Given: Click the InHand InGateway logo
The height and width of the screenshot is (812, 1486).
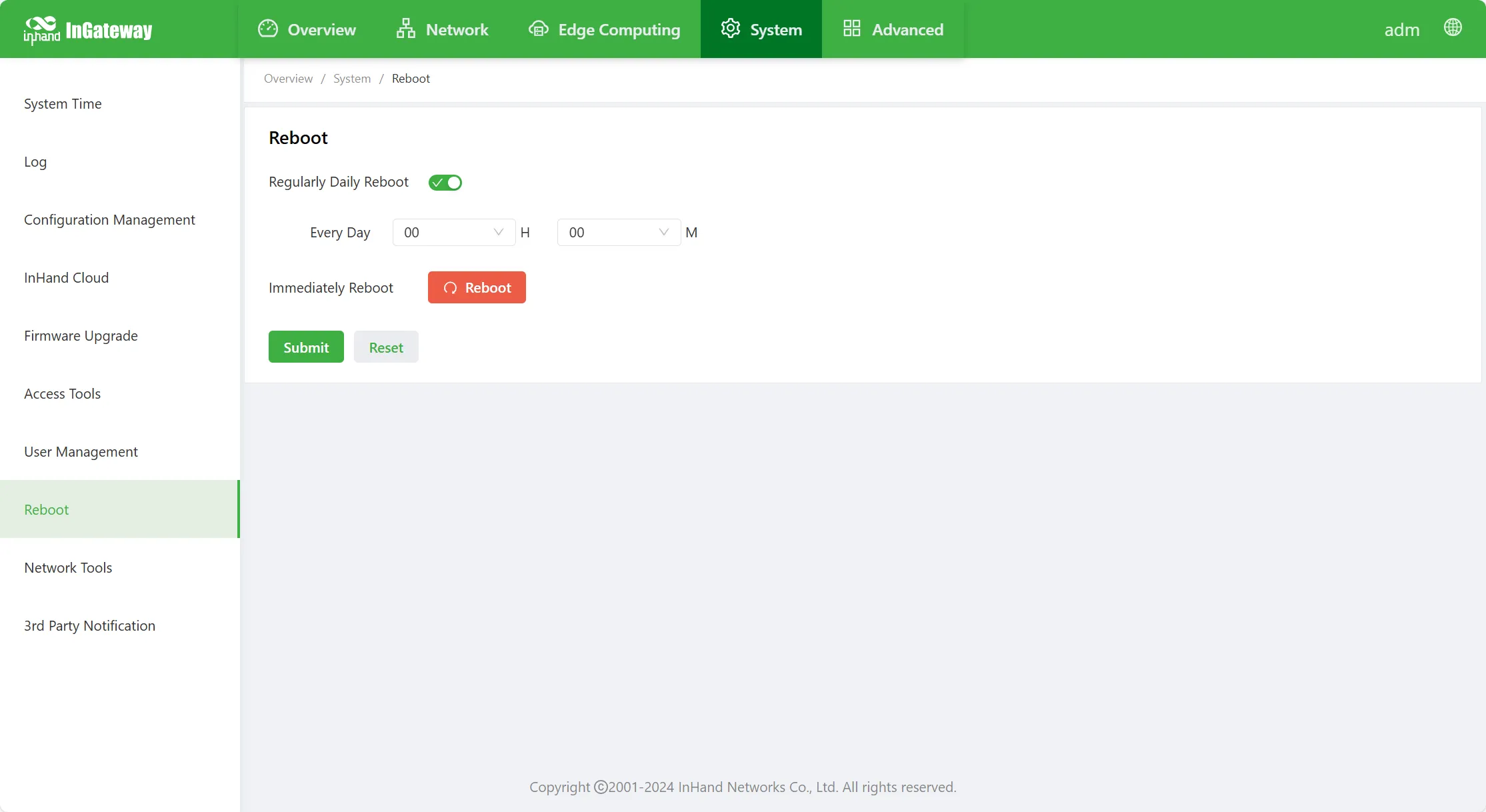Looking at the screenshot, I should coord(88,30).
